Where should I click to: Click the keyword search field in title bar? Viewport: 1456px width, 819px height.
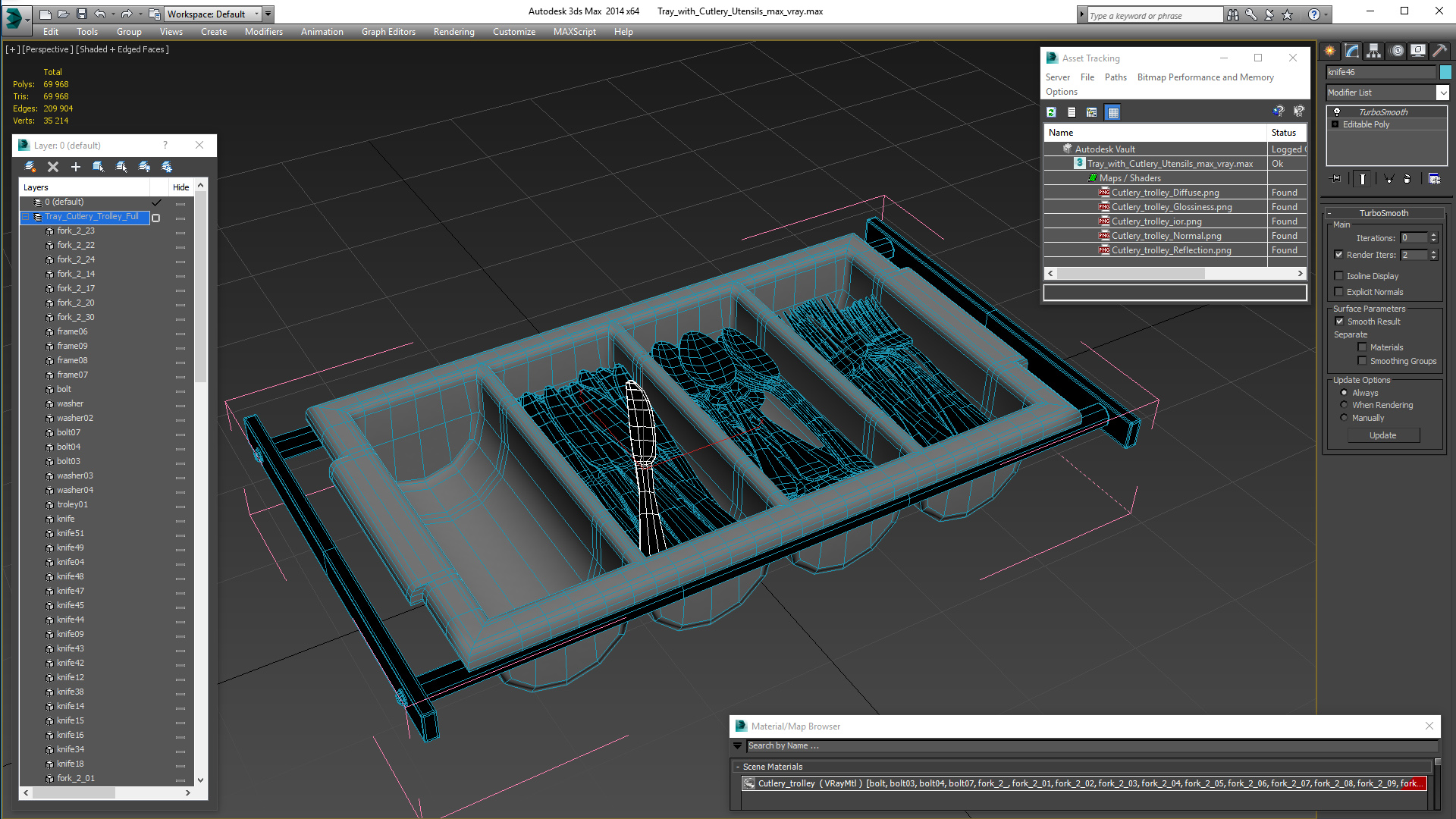pos(1154,15)
